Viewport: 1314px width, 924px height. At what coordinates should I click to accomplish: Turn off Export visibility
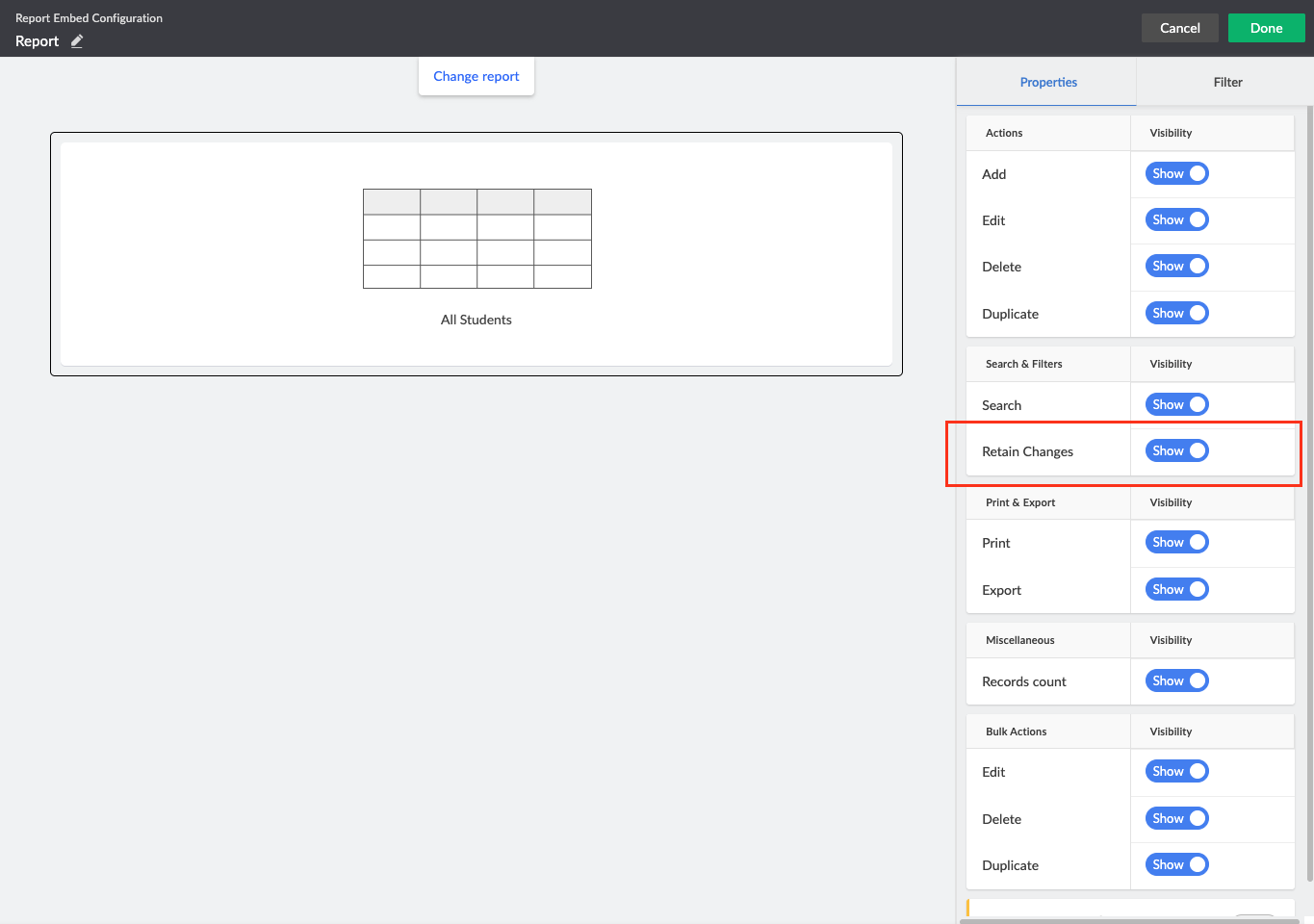coord(1176,589)
